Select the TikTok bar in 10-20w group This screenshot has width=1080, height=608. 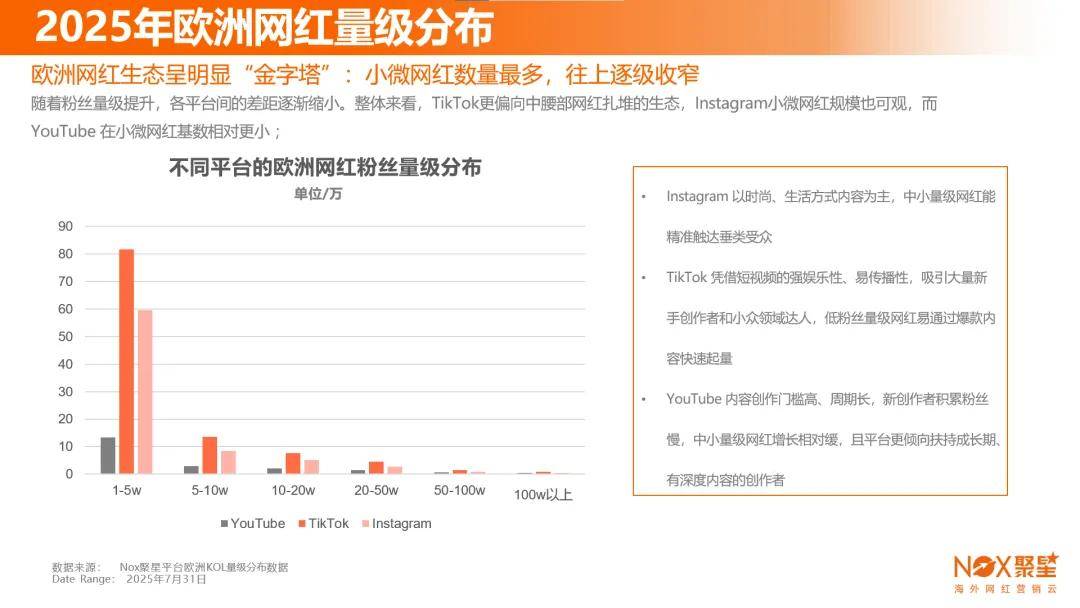pyautogui.click(x=293, y=463)
